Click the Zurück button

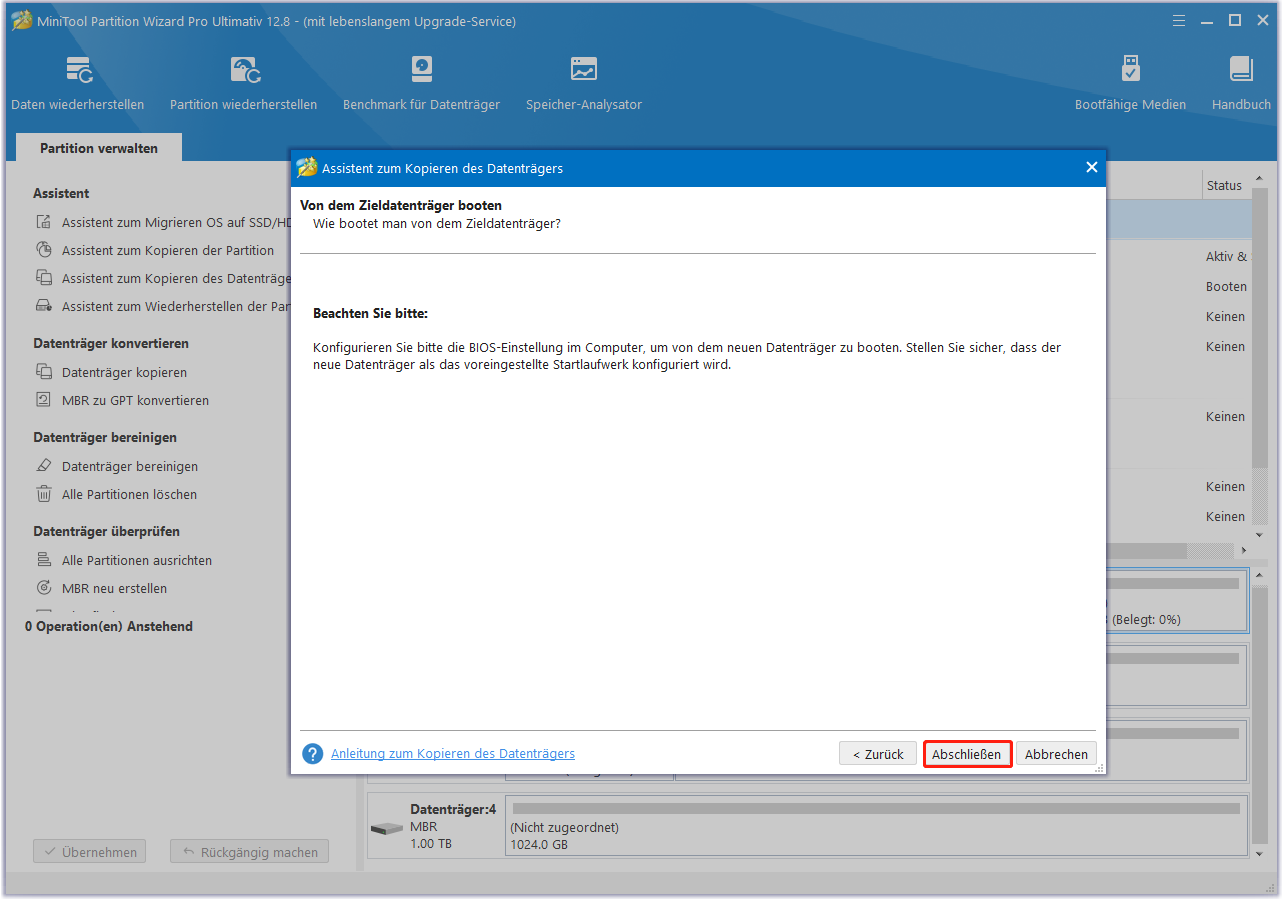point(878,754)
